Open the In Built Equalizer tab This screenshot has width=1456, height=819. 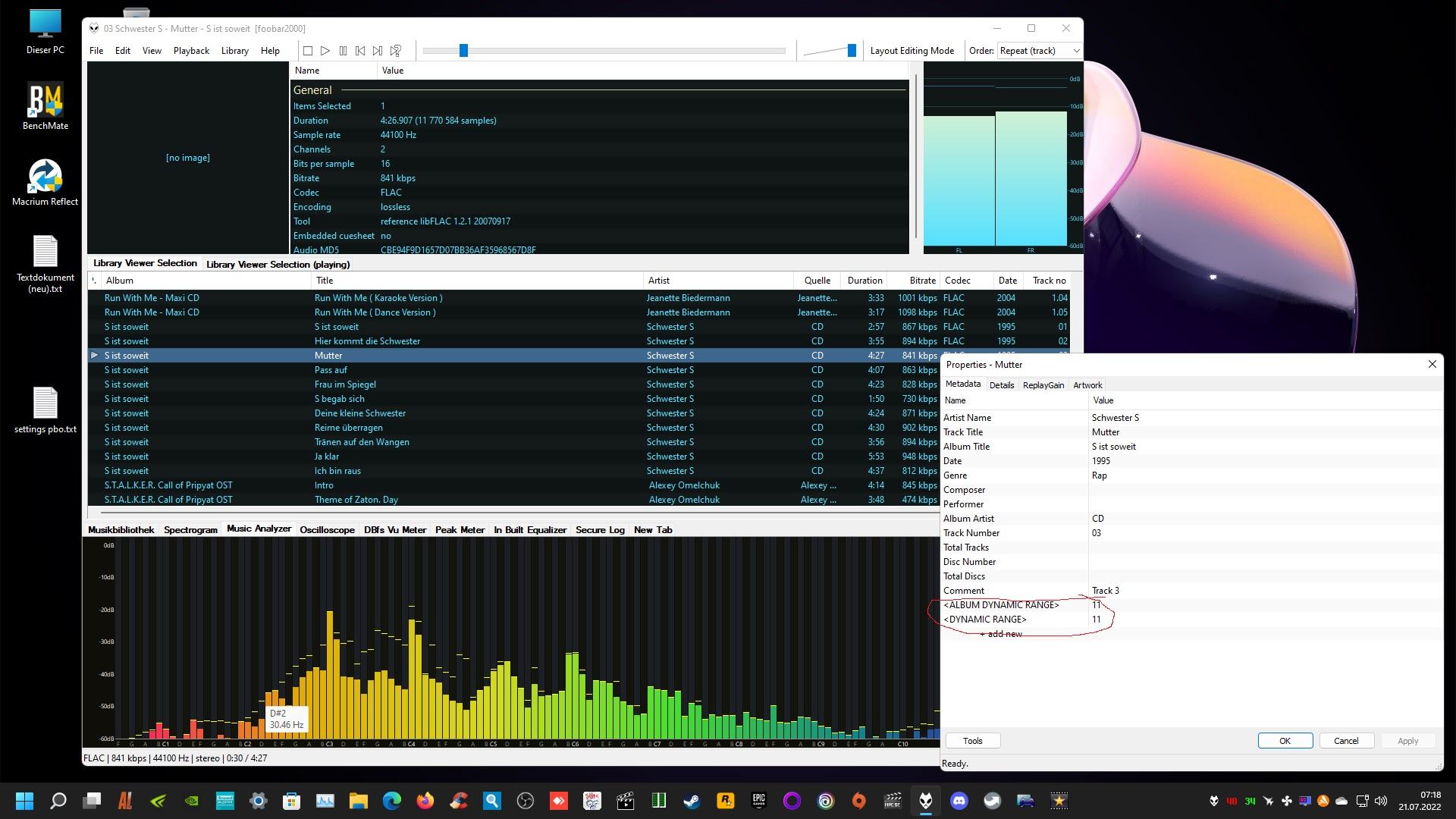tap(530, 530)
